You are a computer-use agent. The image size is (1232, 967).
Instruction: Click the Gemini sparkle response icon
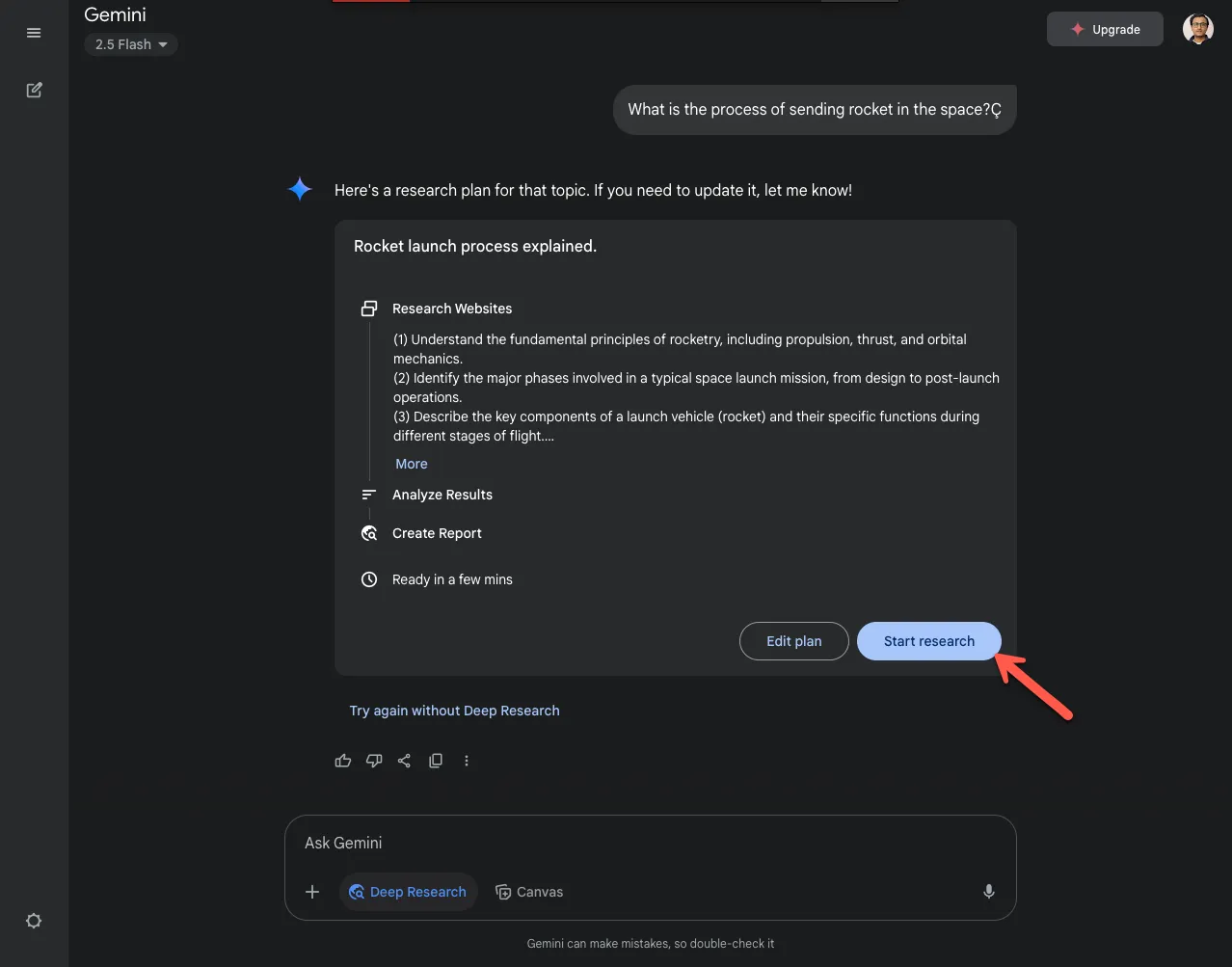click(300, 189)
